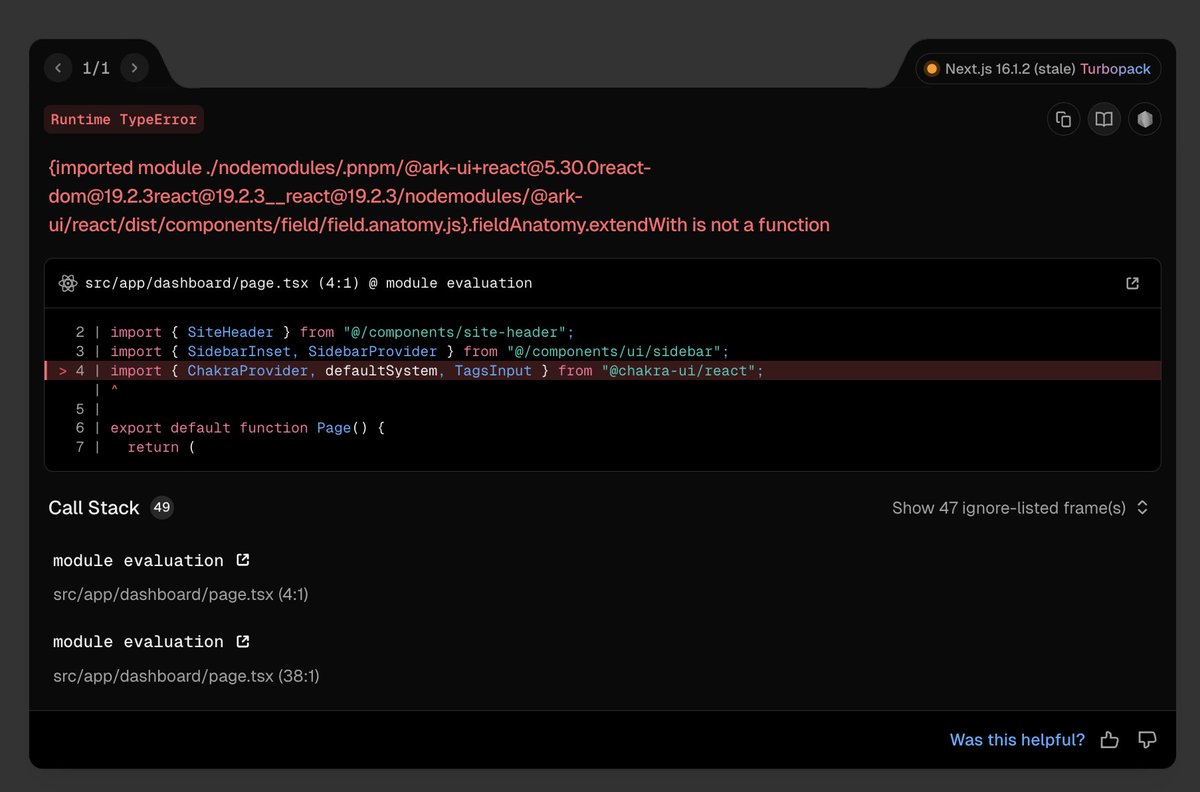1200x792 pixels.
Task: Click the second module evaluation frame title
Action: (138, 641)
